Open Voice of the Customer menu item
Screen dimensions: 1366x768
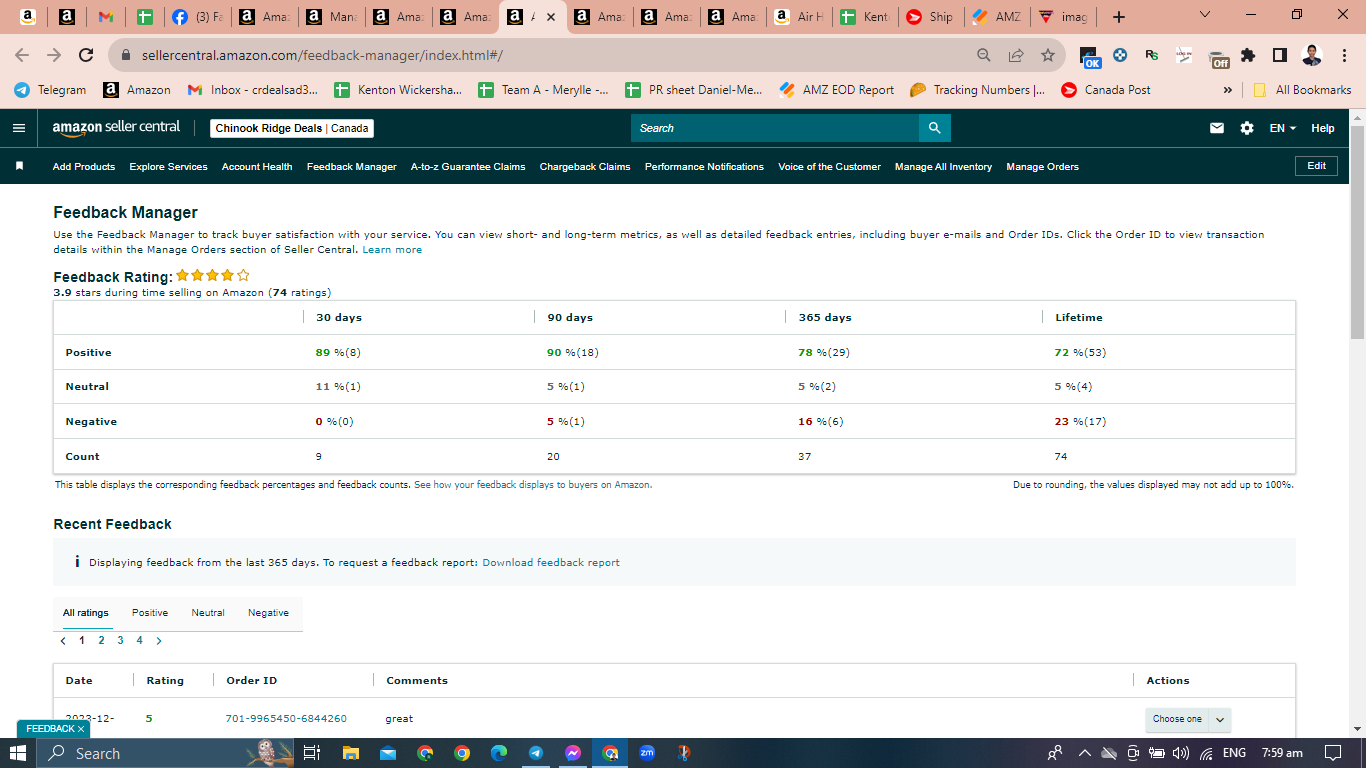830,167
